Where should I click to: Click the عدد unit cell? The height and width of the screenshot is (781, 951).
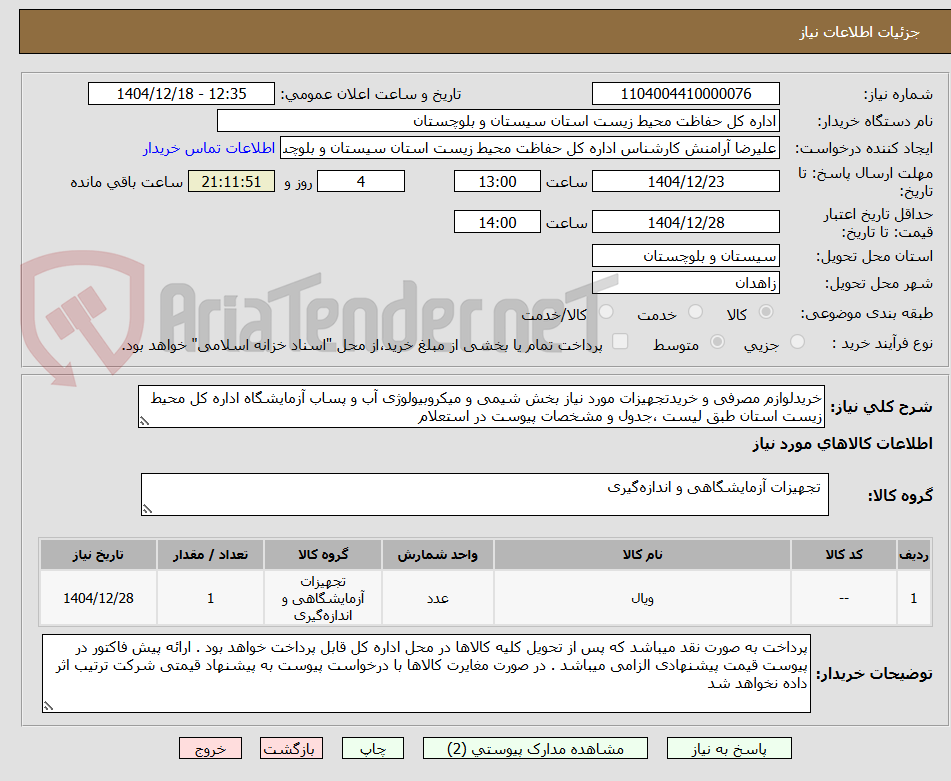(x=437, y=598)
